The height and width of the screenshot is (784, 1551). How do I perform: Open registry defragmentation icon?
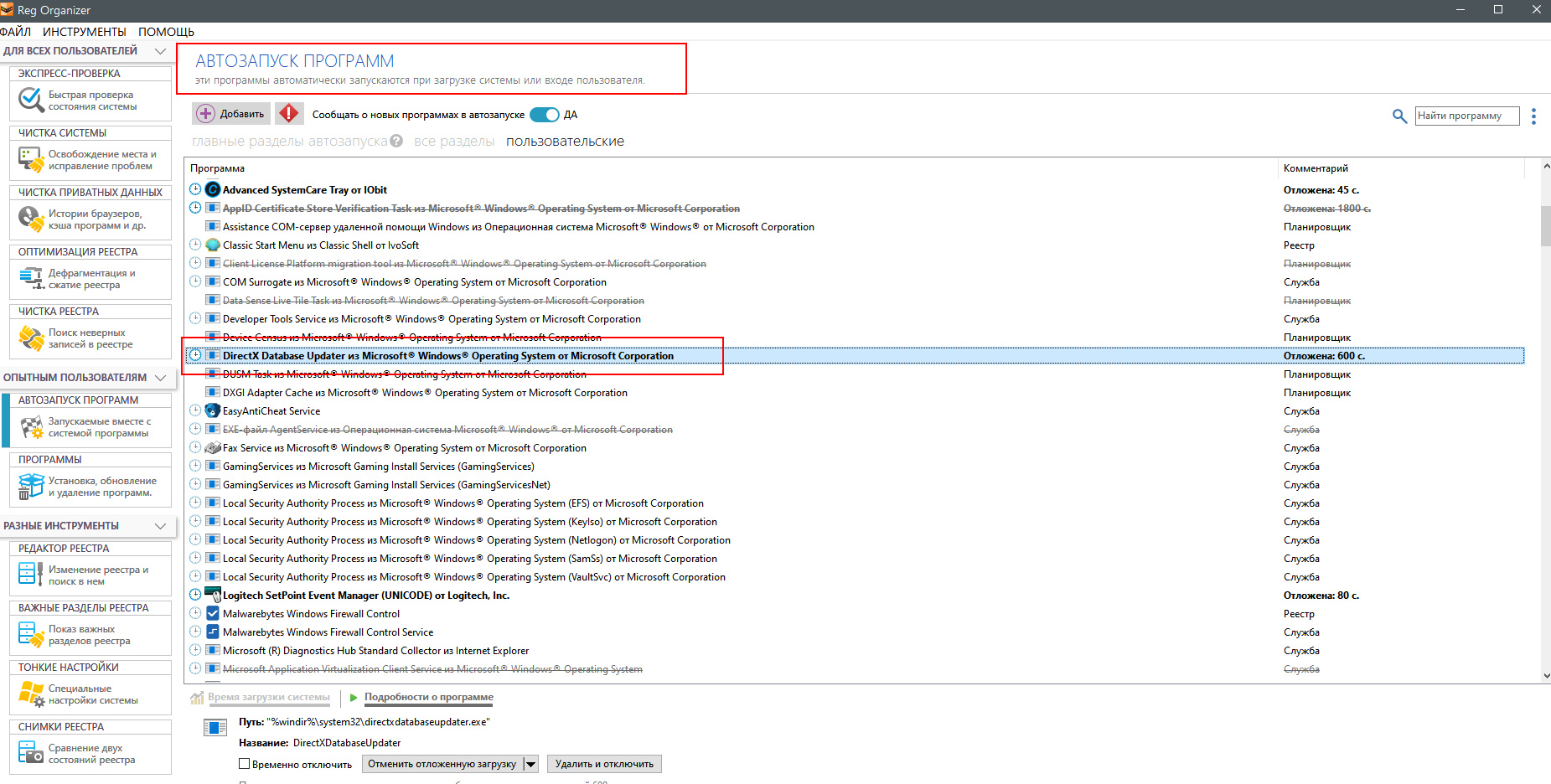point(31,278)
